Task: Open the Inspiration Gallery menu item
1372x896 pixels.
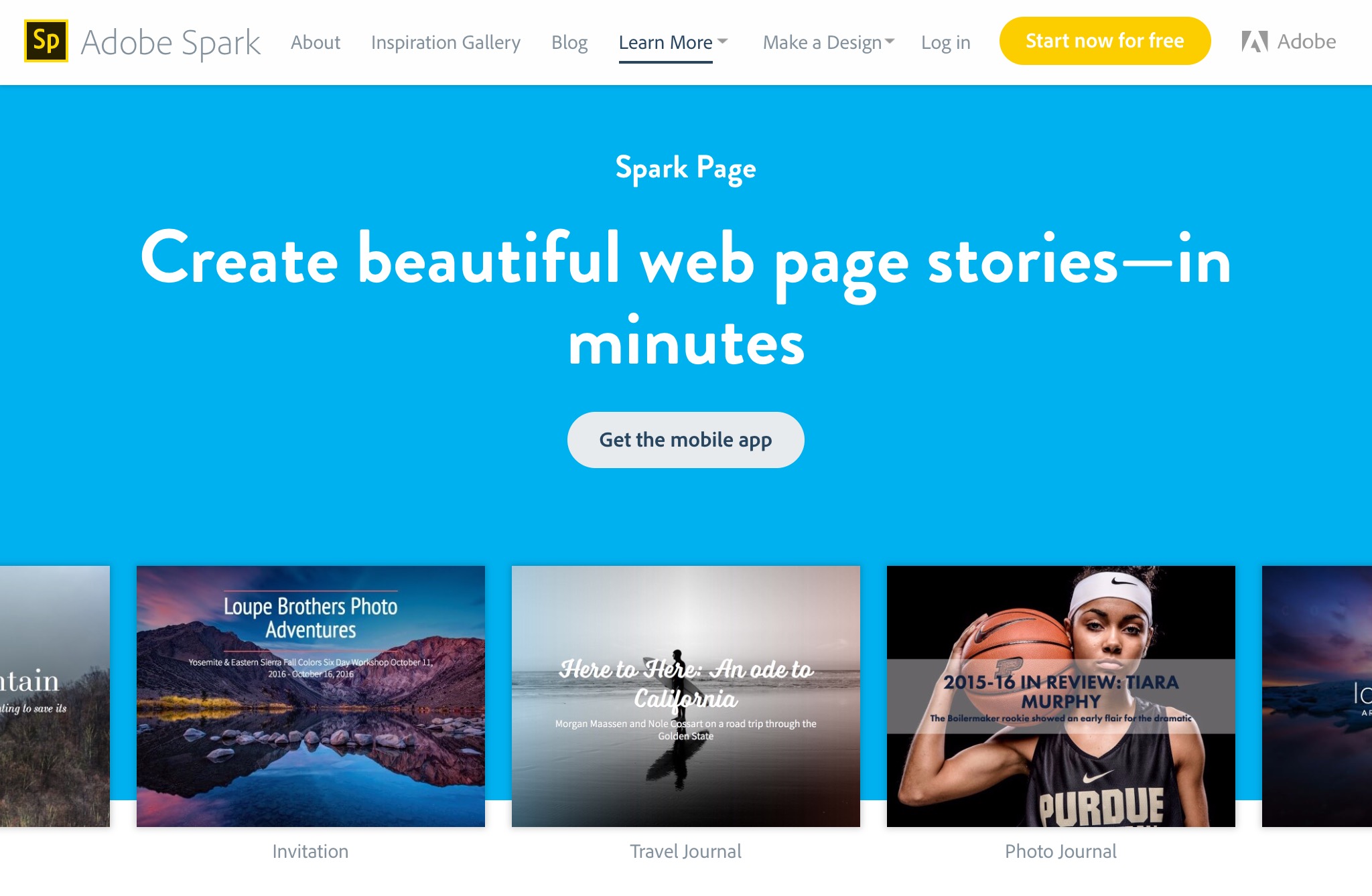Action: [445, 43]
